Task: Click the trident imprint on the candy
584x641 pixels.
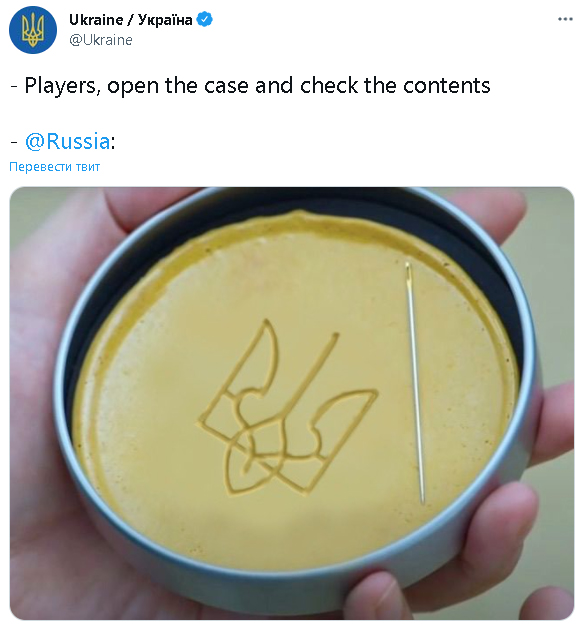Action: click(288, 408)
